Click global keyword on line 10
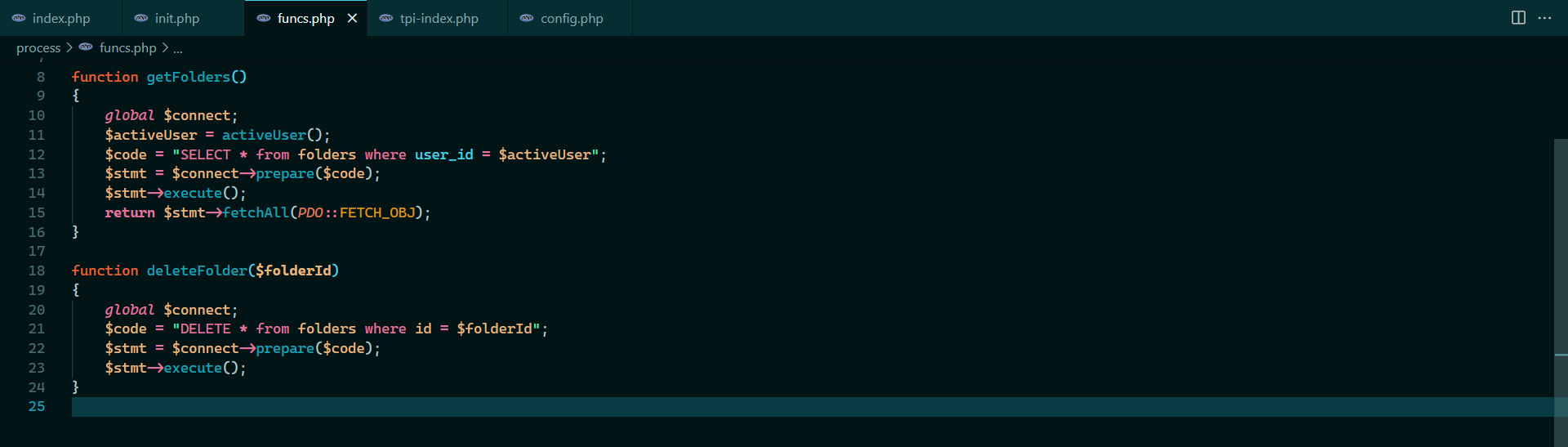This screenshot has height=447, width=1568. coord(130,115)
